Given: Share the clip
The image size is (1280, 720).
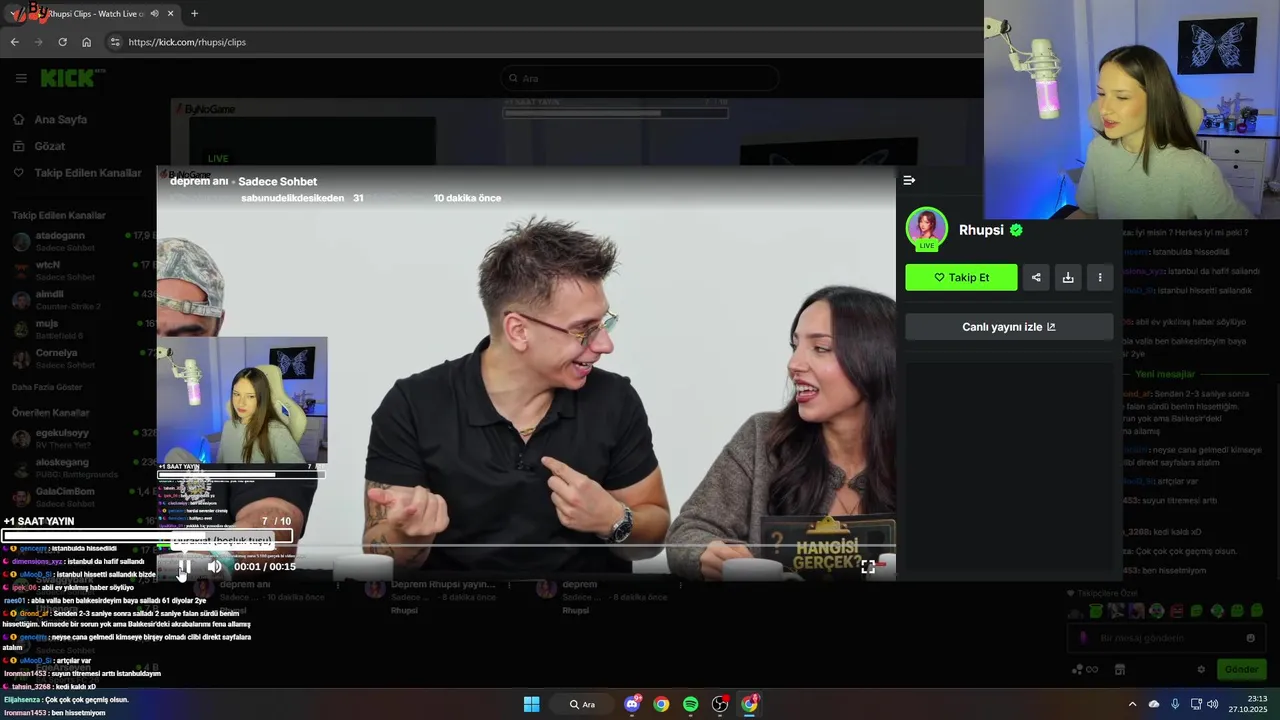Looking at the screenshot, I should [1036, 277].
